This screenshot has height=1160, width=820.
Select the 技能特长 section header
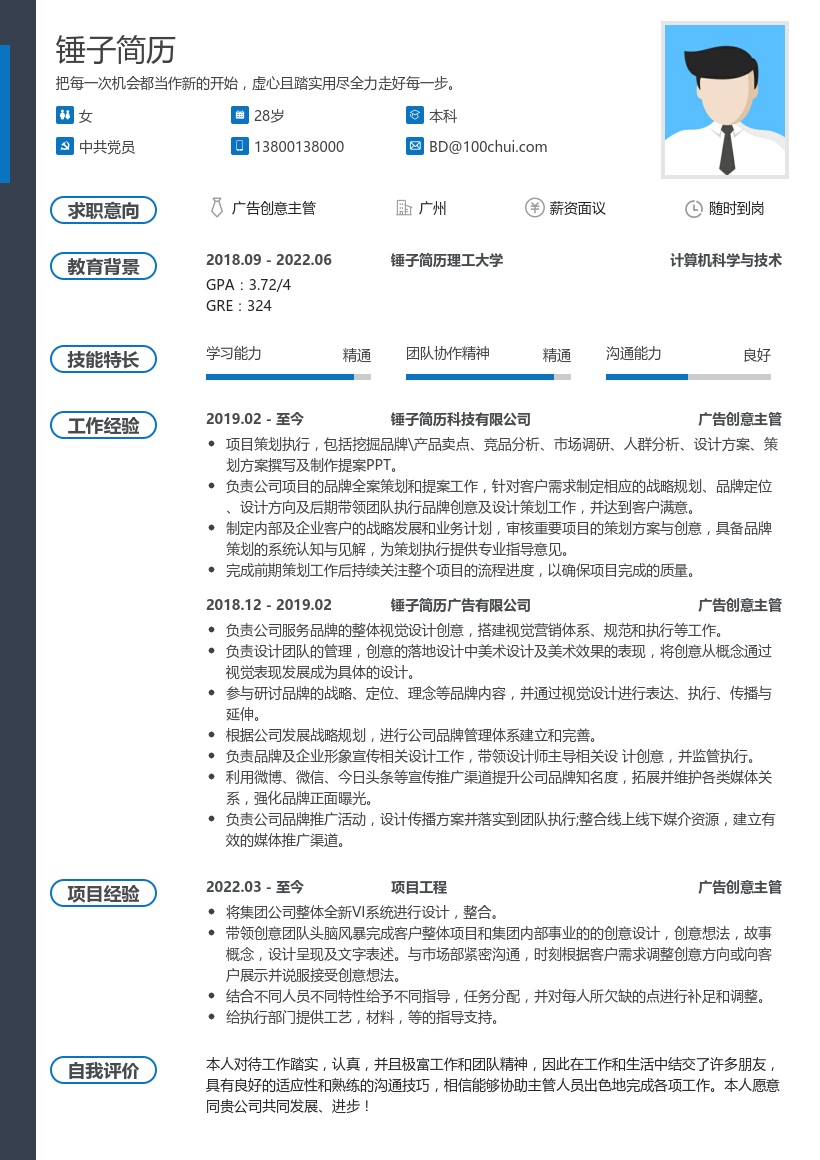(x=103, y=359)
